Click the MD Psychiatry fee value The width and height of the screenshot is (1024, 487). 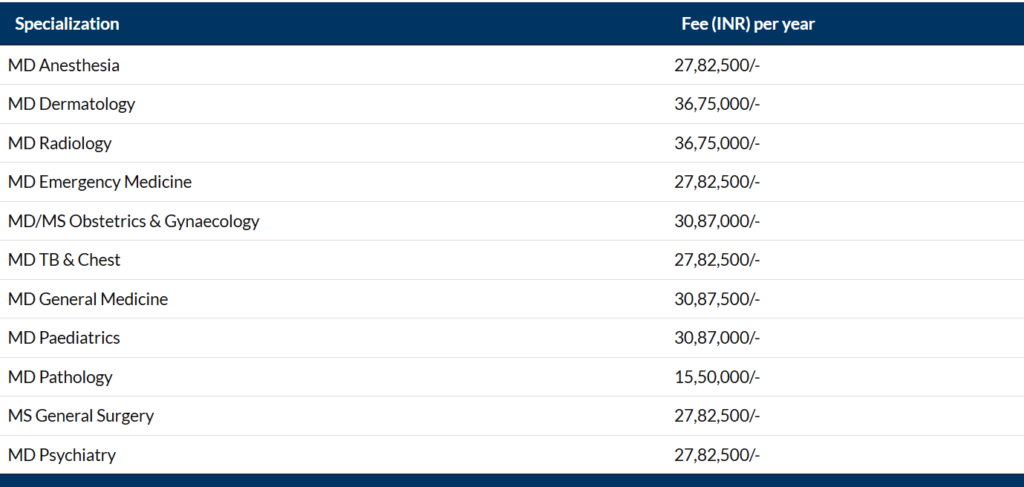(x=717, y=455)
